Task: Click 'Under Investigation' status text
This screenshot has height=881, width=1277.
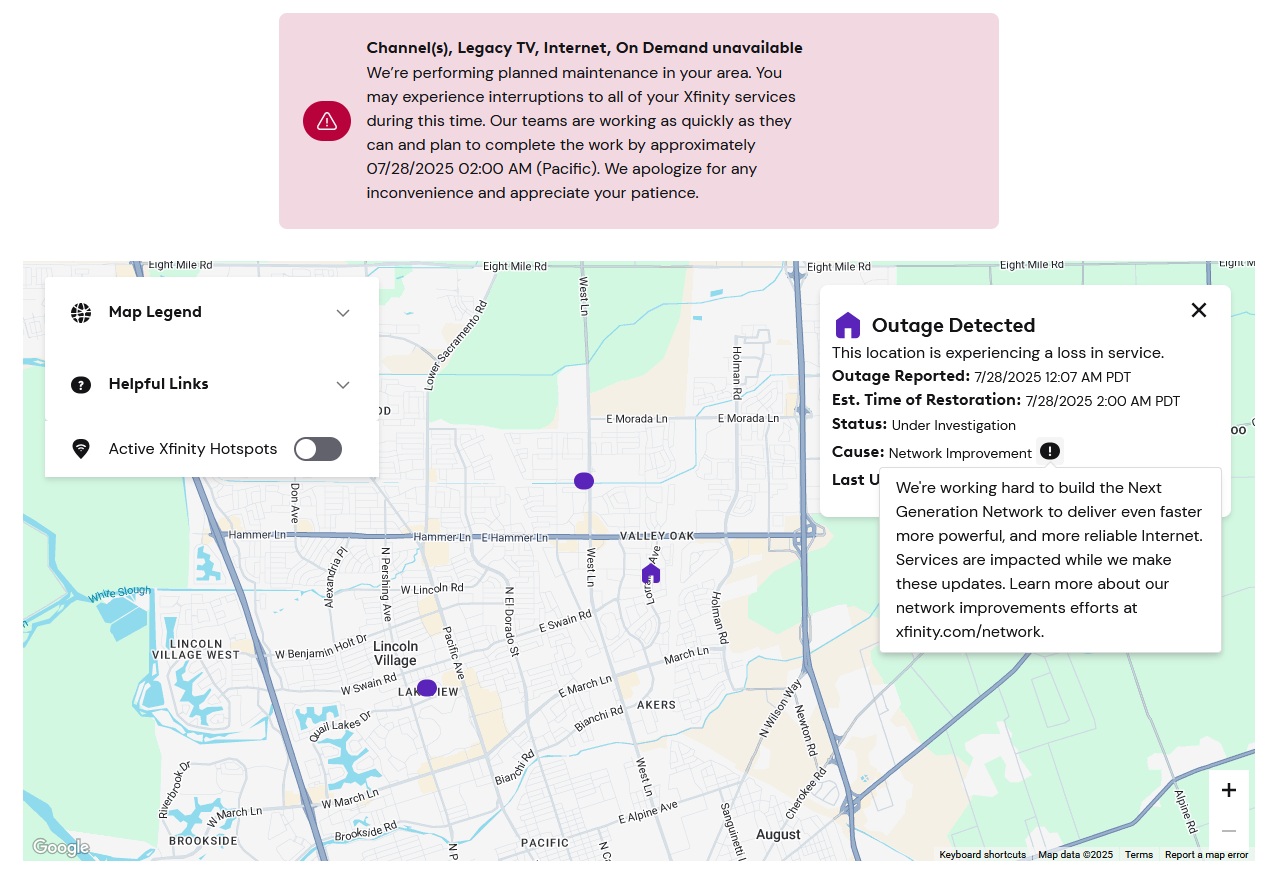Action: click(x=954, y=425)
